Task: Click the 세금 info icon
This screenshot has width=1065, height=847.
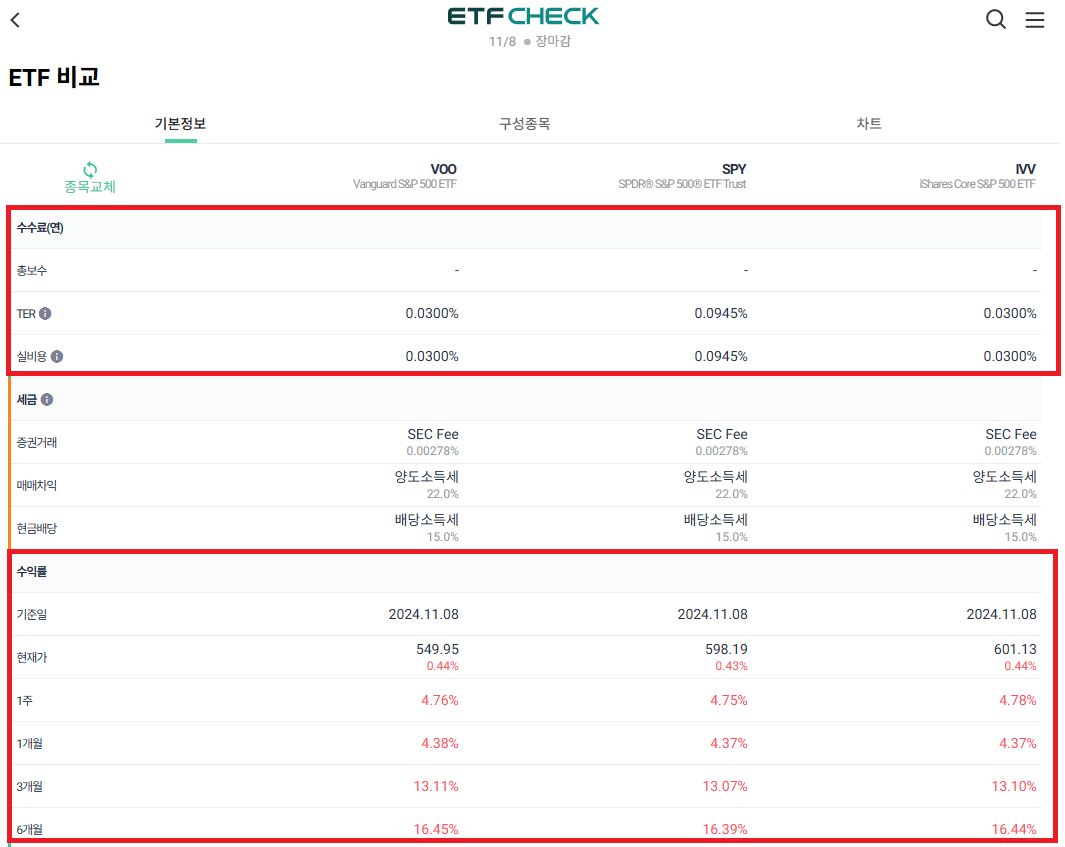Action: [x=47, y=399]
